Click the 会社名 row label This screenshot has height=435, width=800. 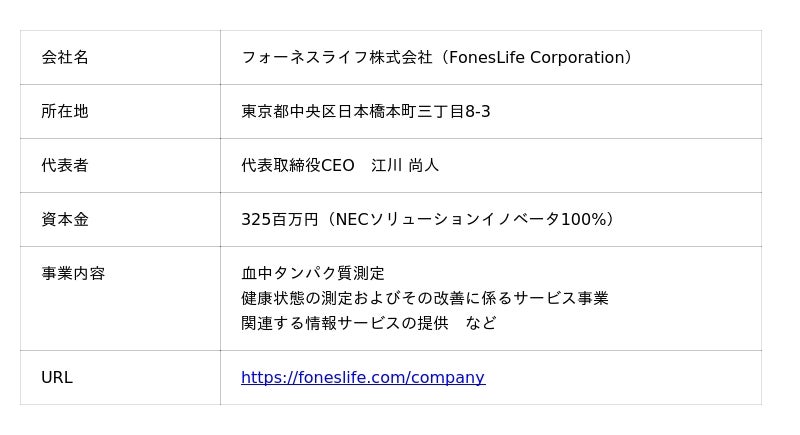pyautogui.click(x=65, y=58)
